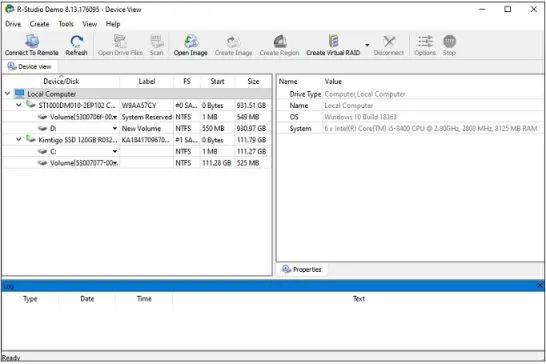Click the Local Computer icon
The image size is (546, 364).
pyautogui.click(x=20, y=94)
